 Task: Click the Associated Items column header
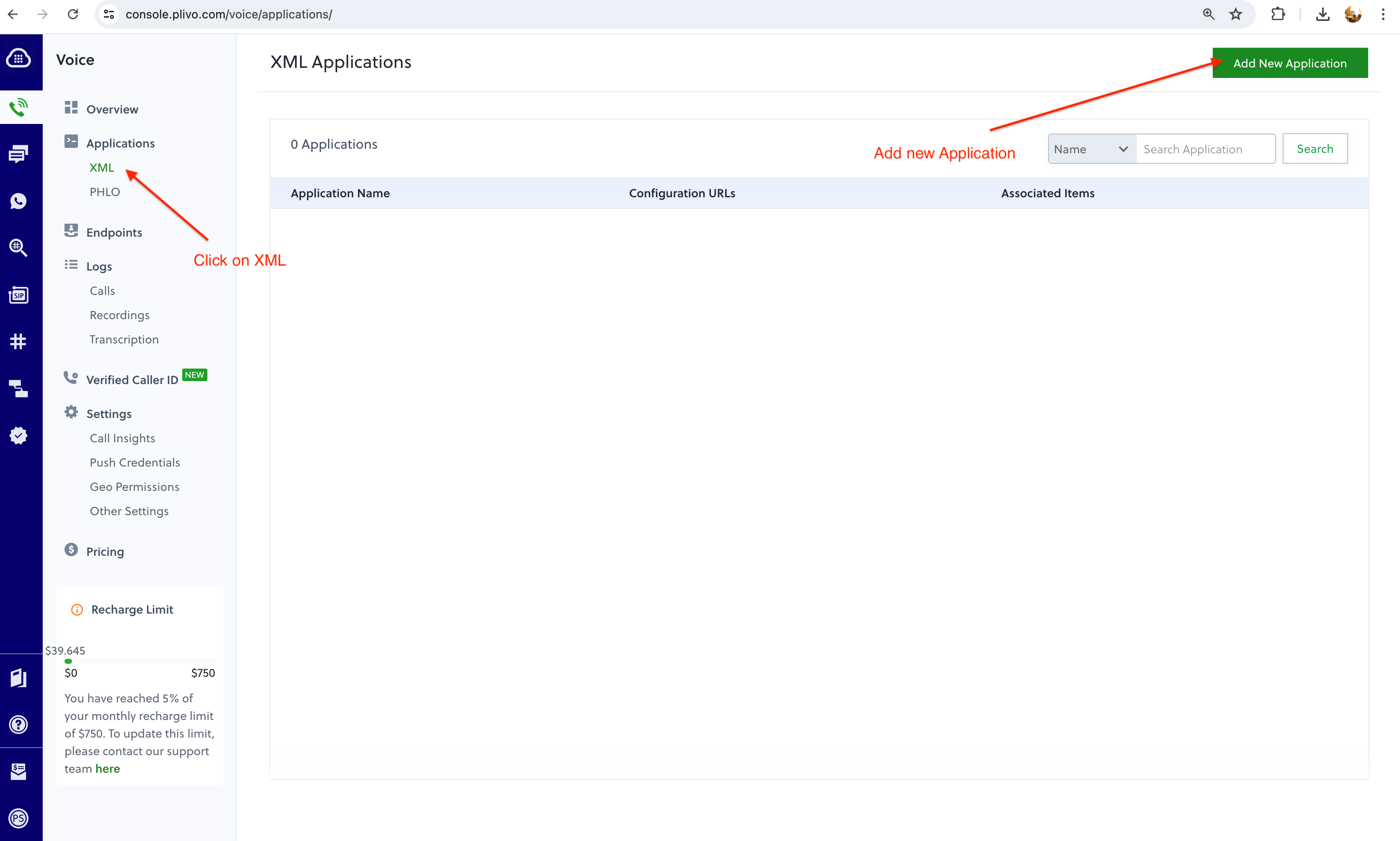[x=1047, y=193]
